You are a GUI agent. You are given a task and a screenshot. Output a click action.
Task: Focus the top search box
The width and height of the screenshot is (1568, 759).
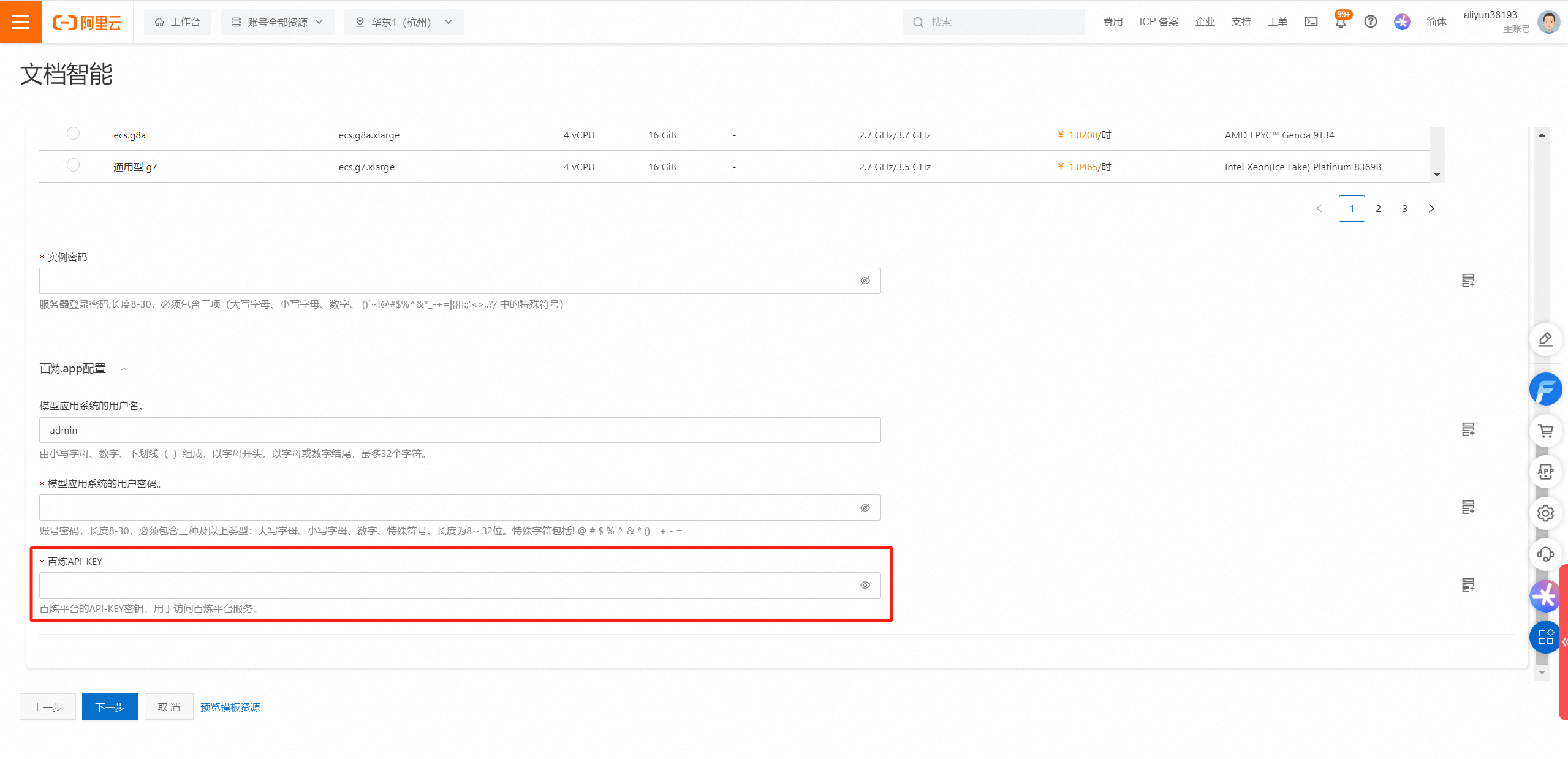click(x=994, y=22)
